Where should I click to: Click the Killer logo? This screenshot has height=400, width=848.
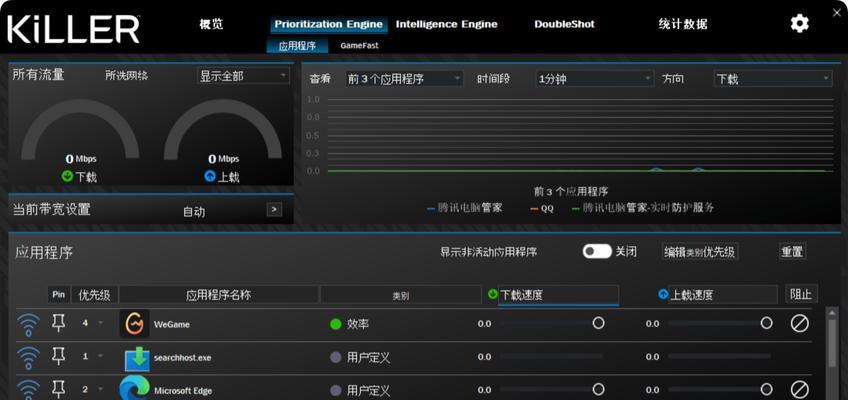click(x=74, y=29)
